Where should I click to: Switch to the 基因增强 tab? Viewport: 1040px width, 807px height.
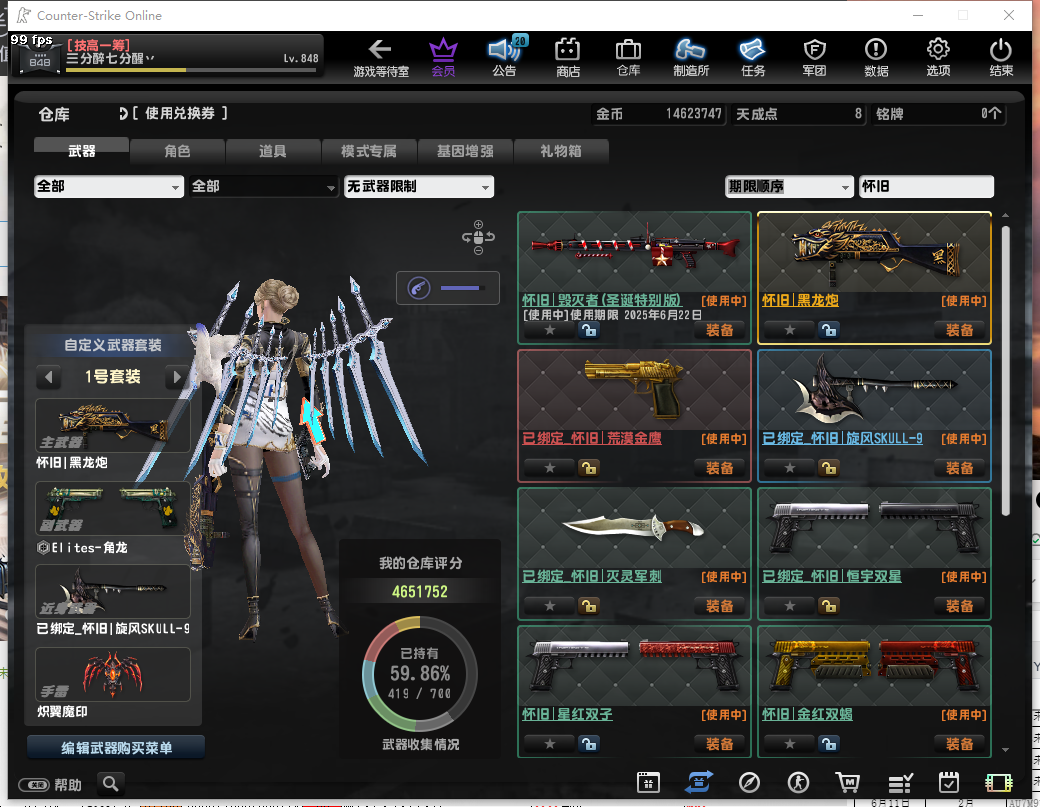pyautogui.click(x=465, y=151)
